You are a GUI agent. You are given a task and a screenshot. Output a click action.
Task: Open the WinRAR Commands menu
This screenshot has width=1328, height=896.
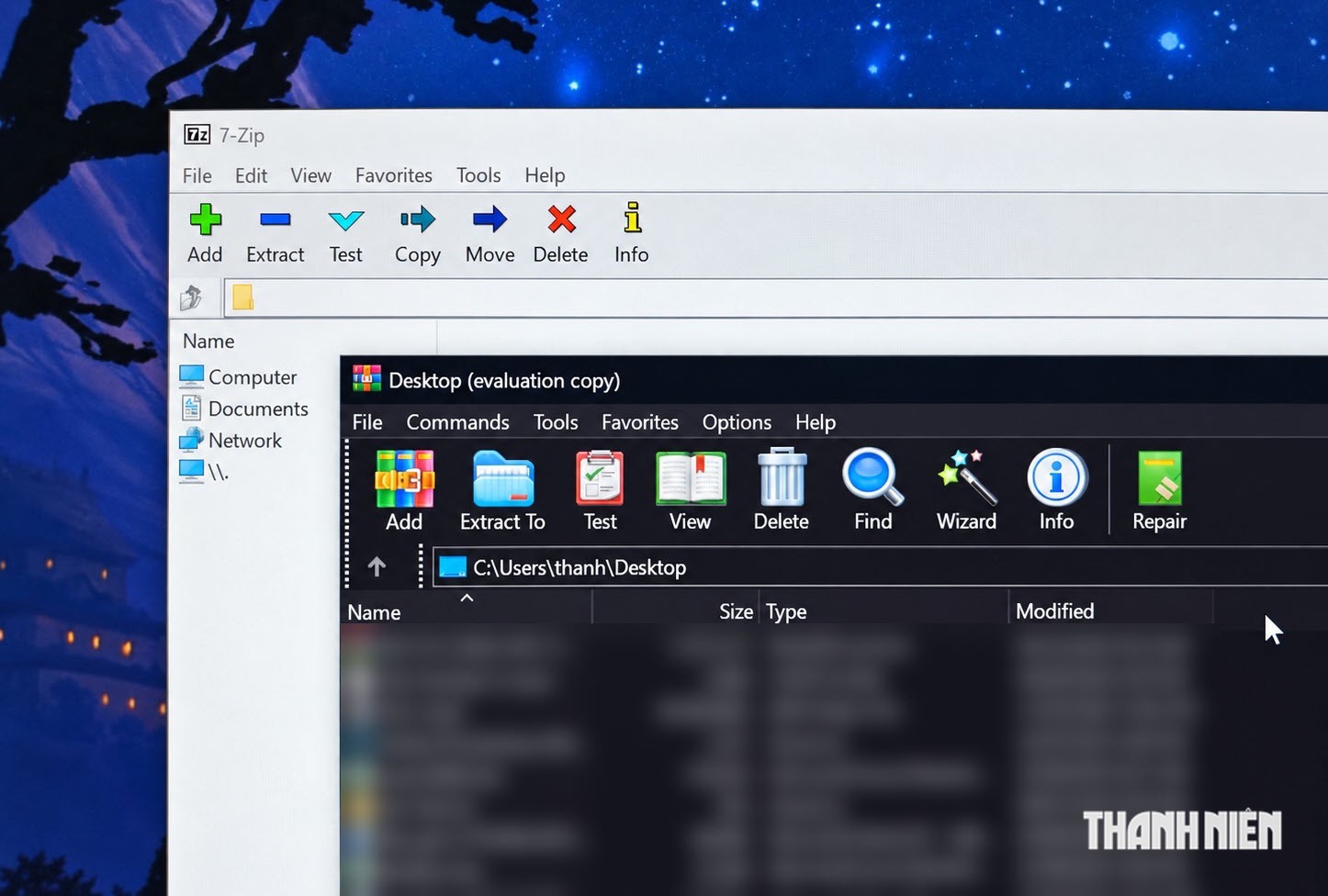[457, 422]
